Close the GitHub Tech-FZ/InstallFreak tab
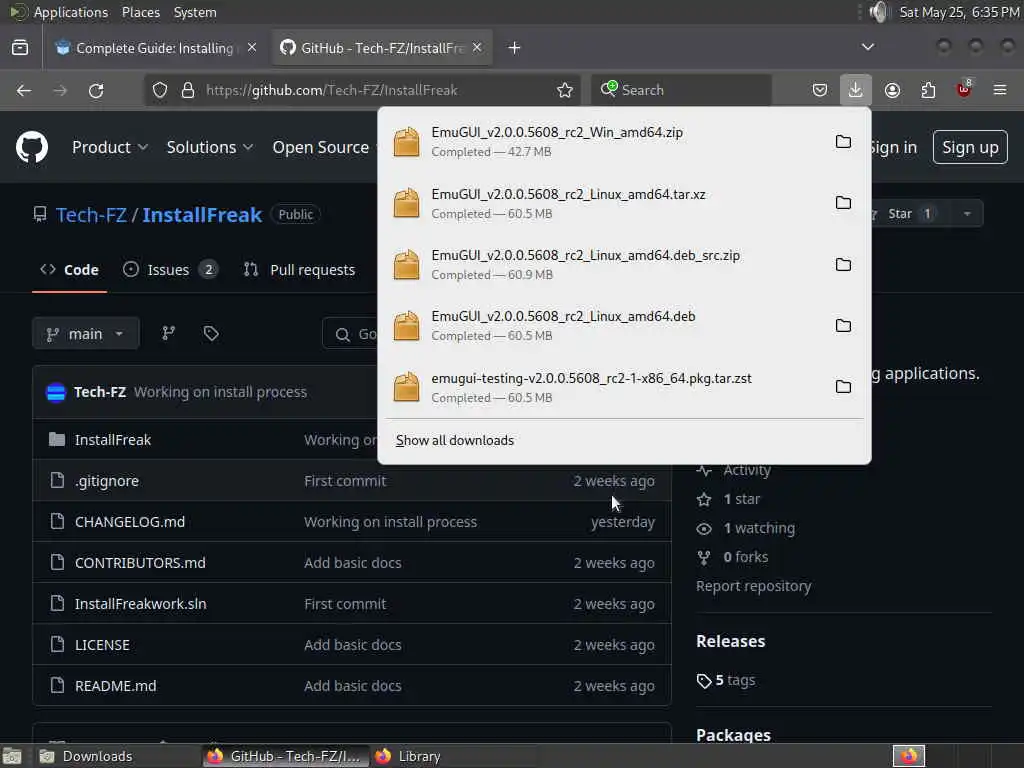The width and height of the screenshot is (1024, 768). 477,48
